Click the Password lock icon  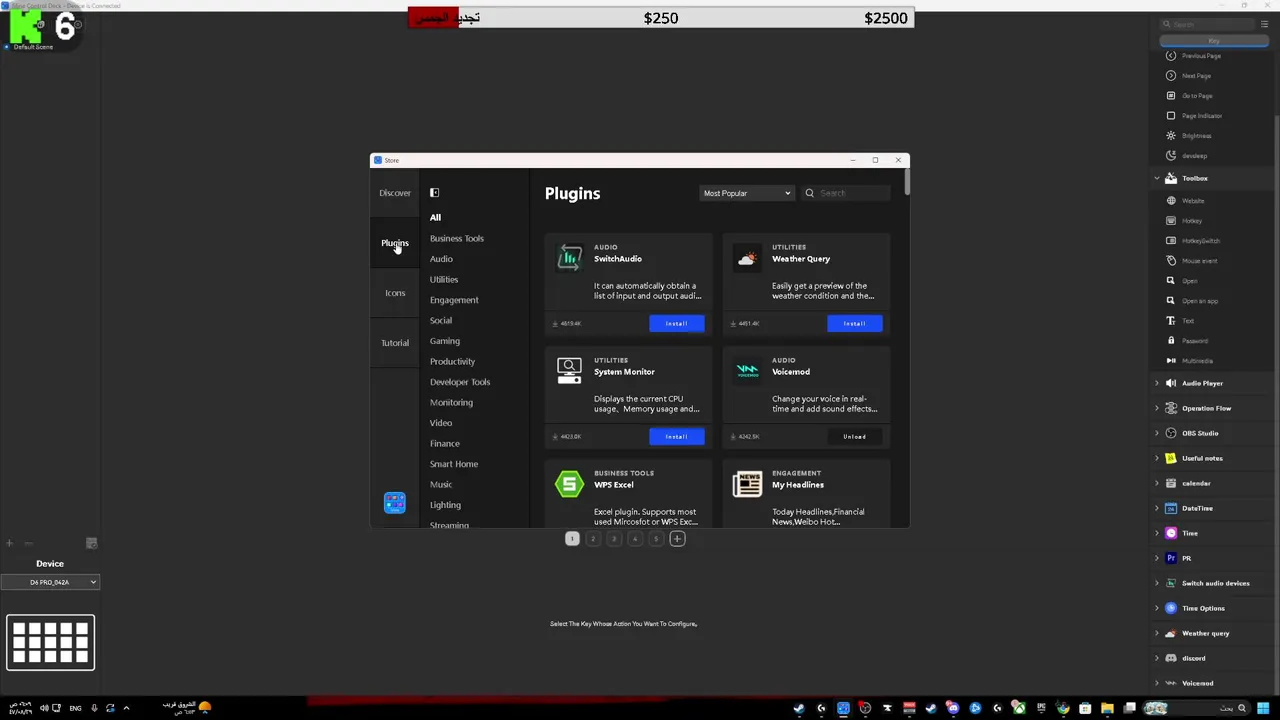coord(1171,341)
